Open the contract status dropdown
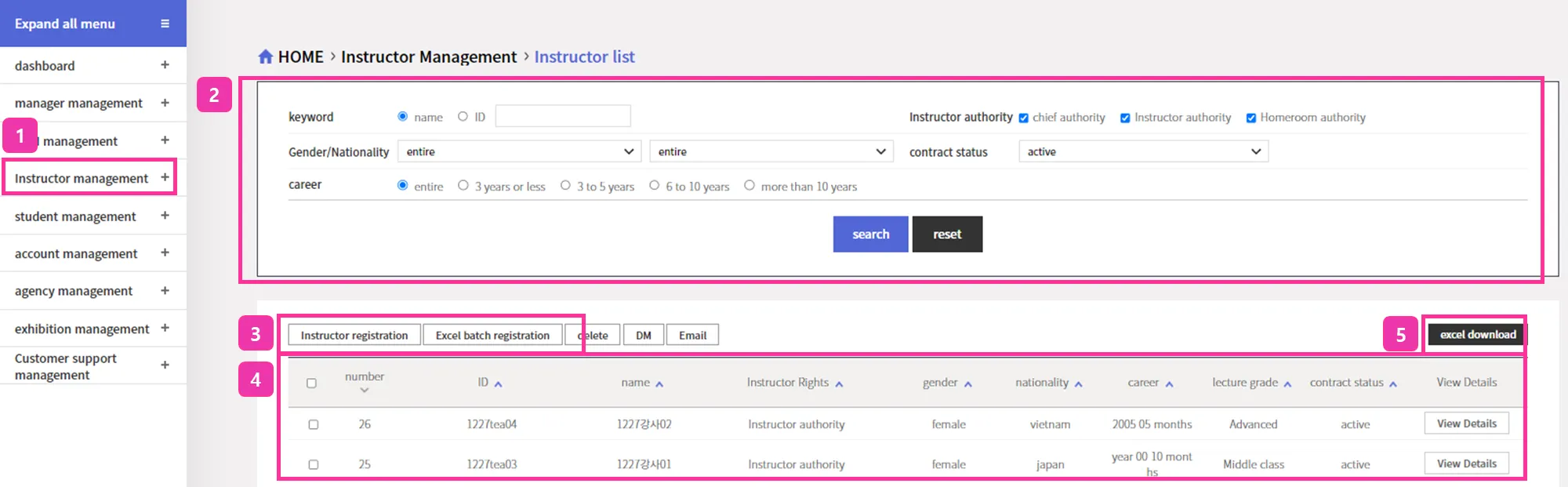 [1143, 151]
